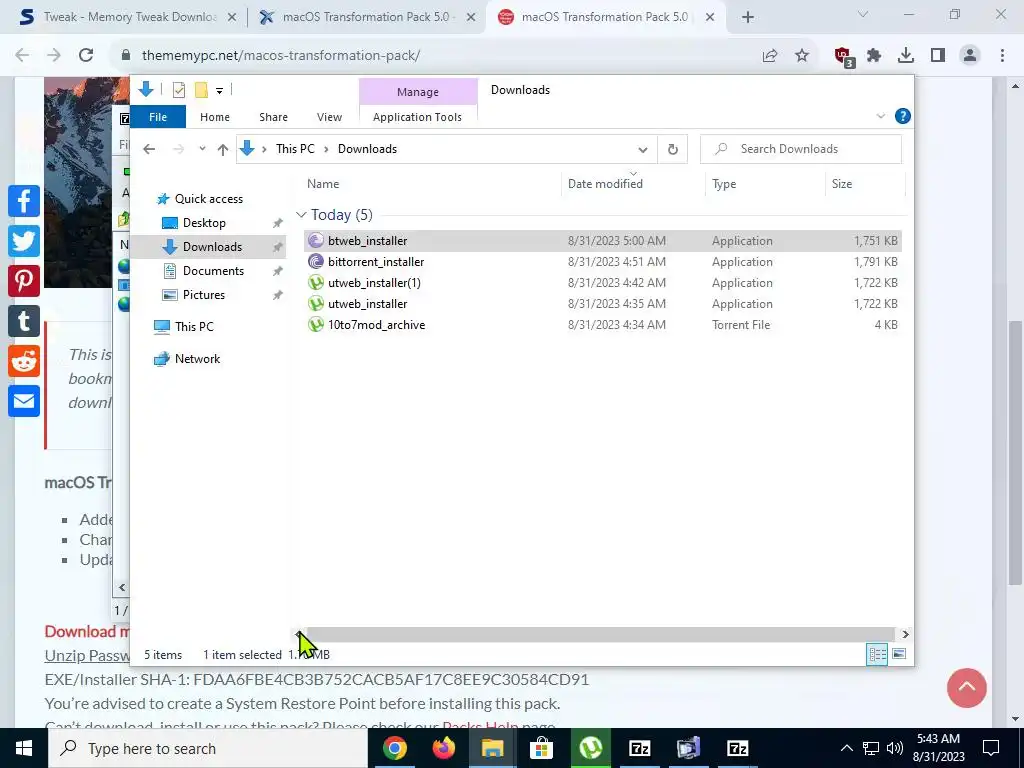1024x768 pixels.
Task: Open uTorrent from the taskbar
Action: click(590, 748)
